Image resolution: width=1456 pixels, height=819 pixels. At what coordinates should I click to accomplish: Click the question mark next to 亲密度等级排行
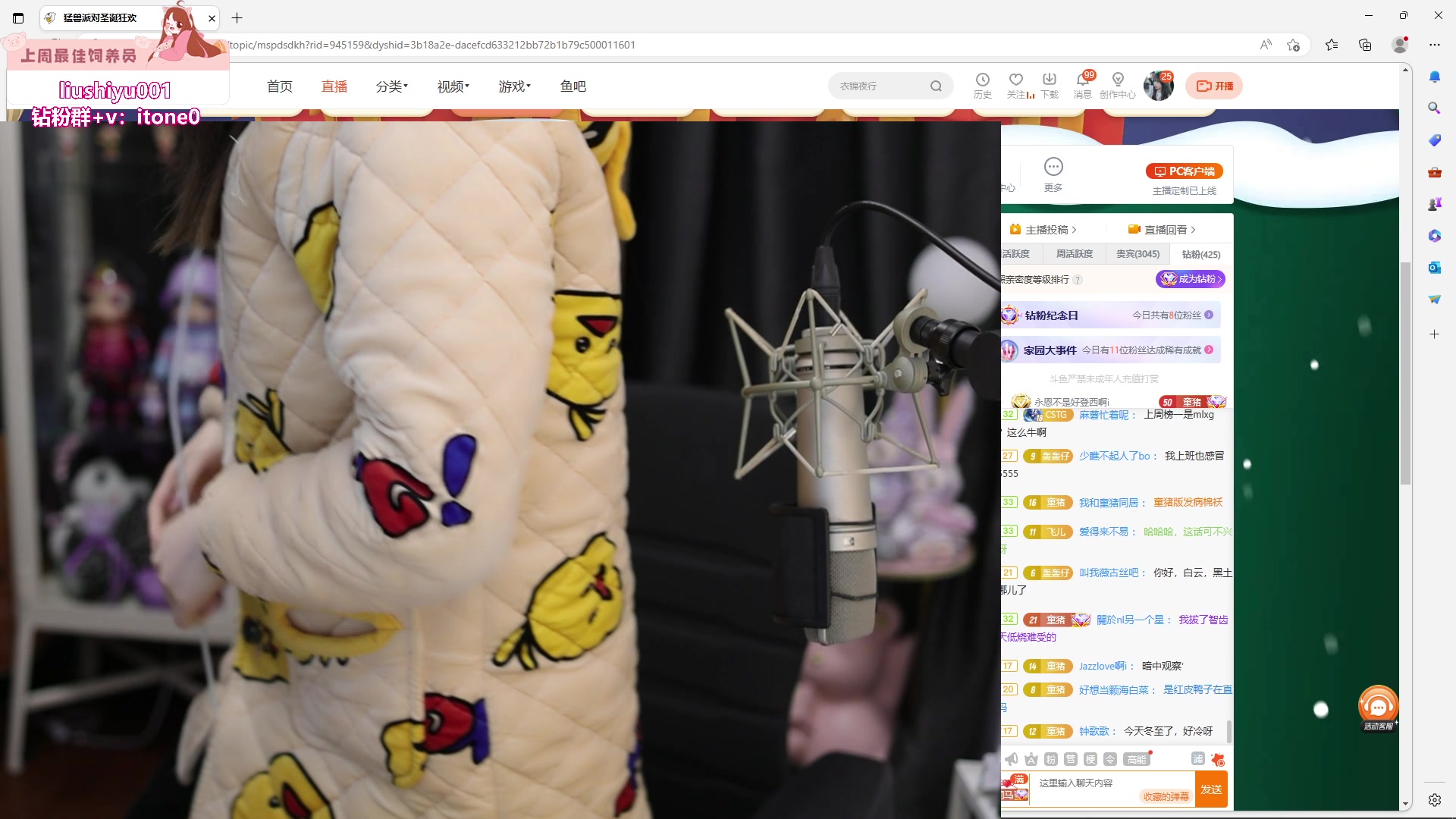1078,280
